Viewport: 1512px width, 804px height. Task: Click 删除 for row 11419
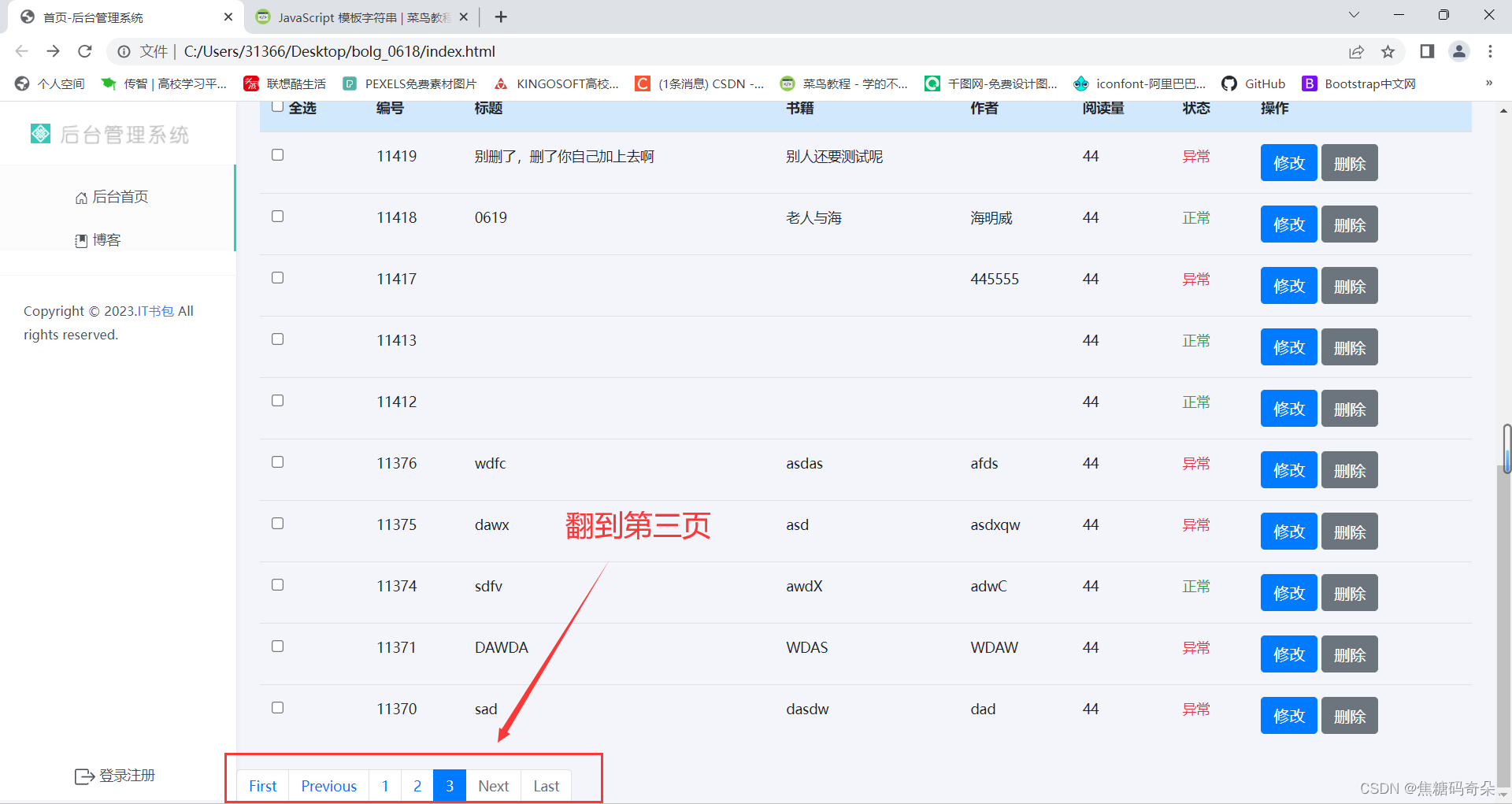1349,163
